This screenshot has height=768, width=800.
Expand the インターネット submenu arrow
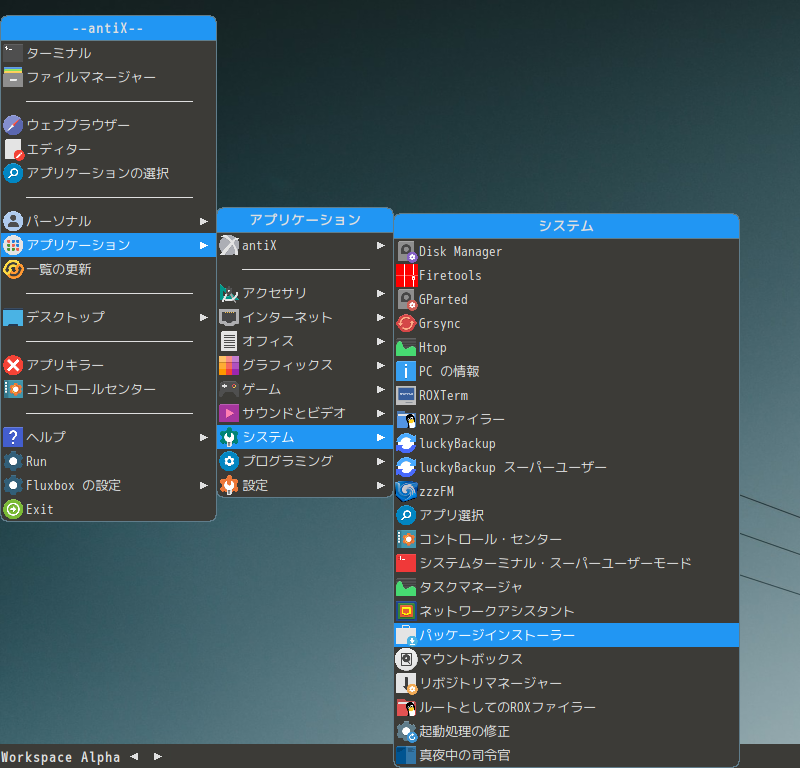pyautogui.click(x=381, y=317)
